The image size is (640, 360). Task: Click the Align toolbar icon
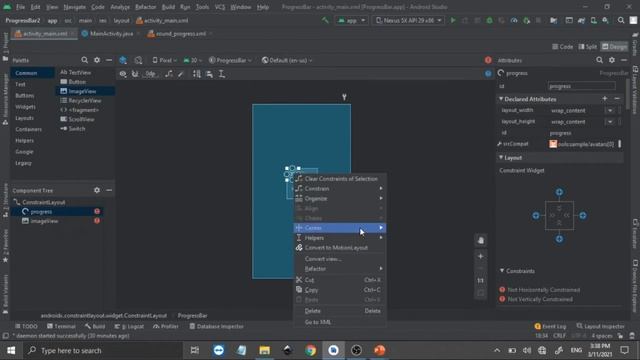[209, 74]
